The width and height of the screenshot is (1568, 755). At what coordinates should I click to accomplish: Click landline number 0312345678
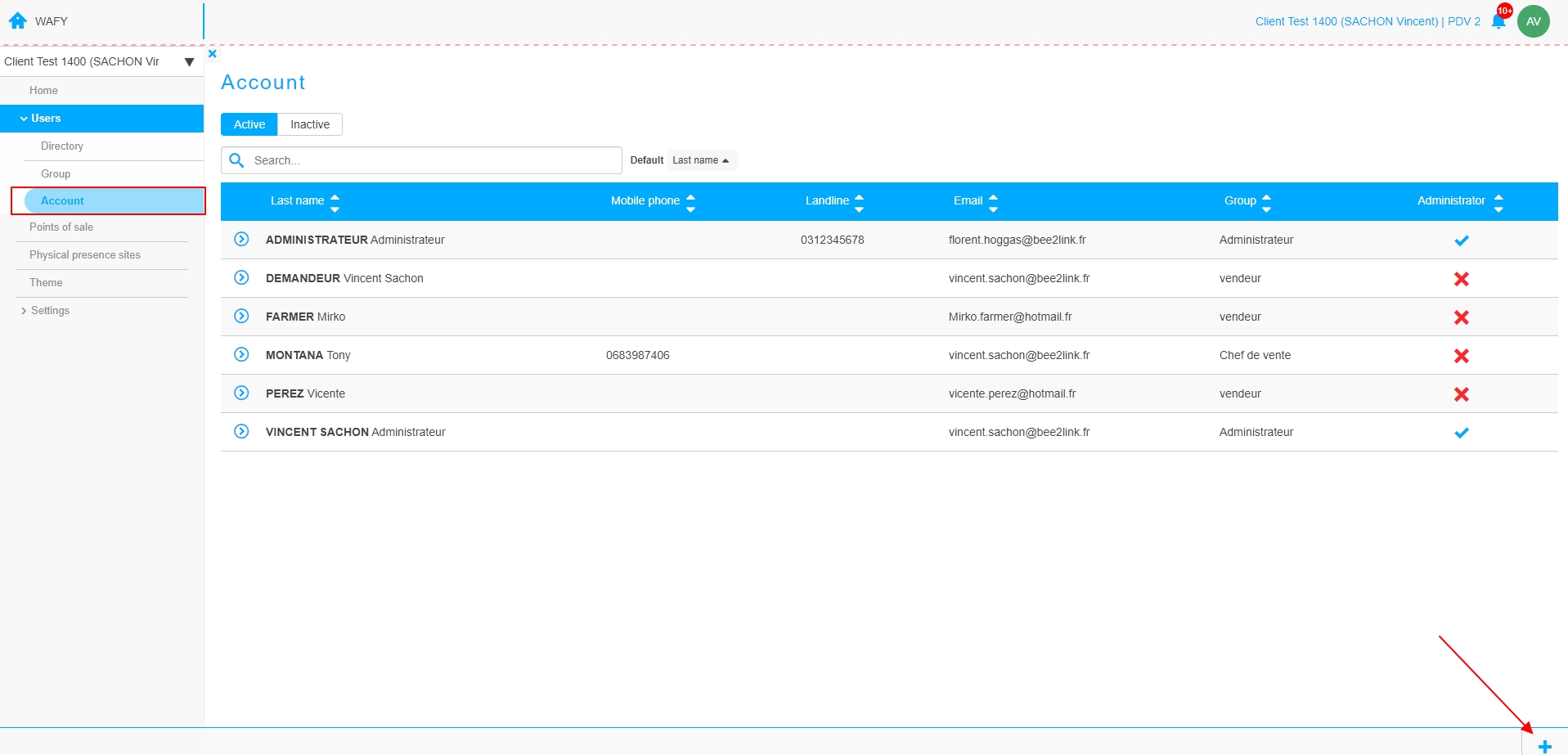point(833,240)
